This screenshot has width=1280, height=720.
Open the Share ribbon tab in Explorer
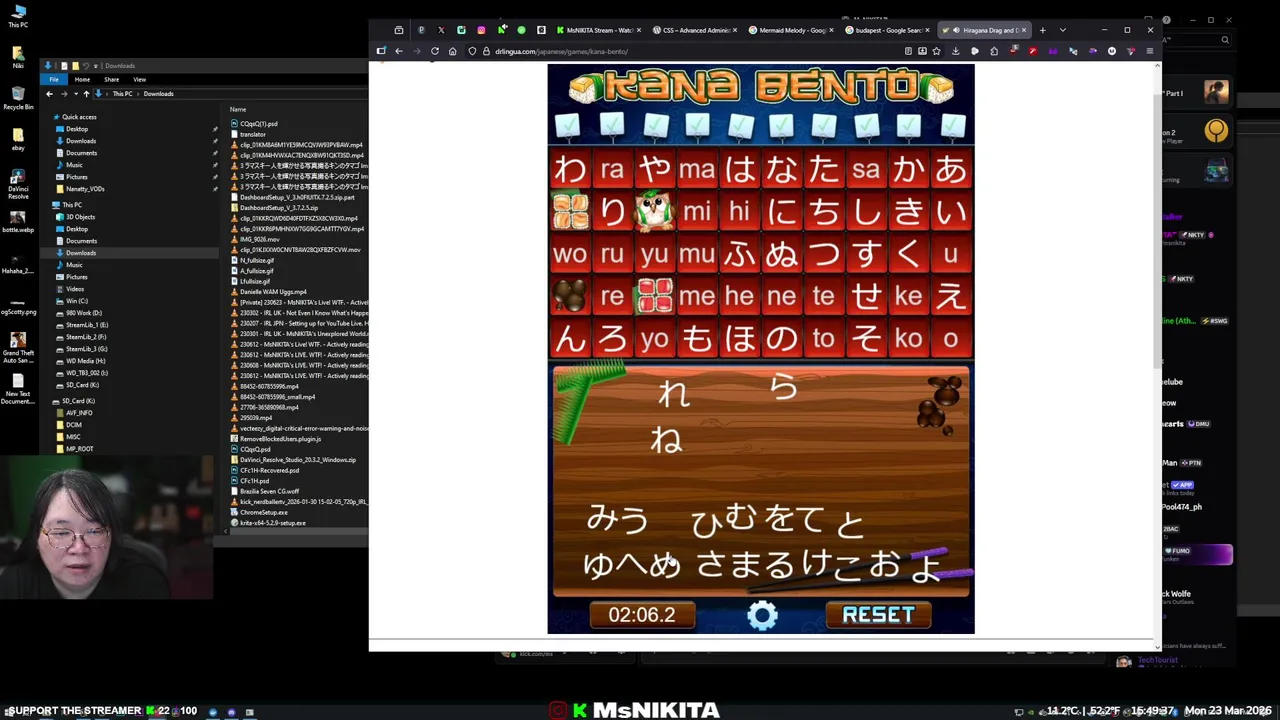[111, 79]
